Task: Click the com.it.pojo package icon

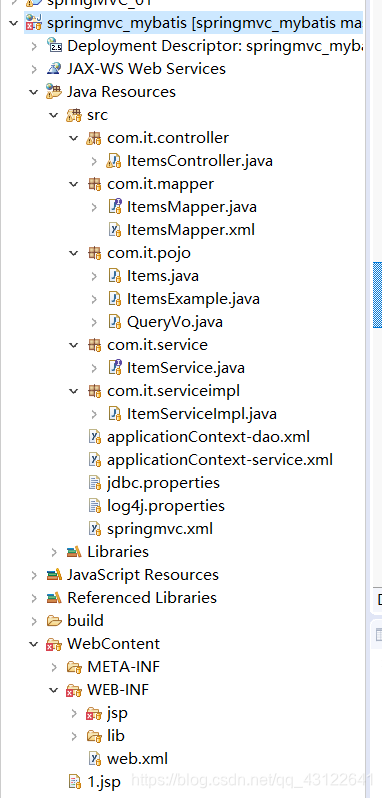Action: tap(94, 252)
